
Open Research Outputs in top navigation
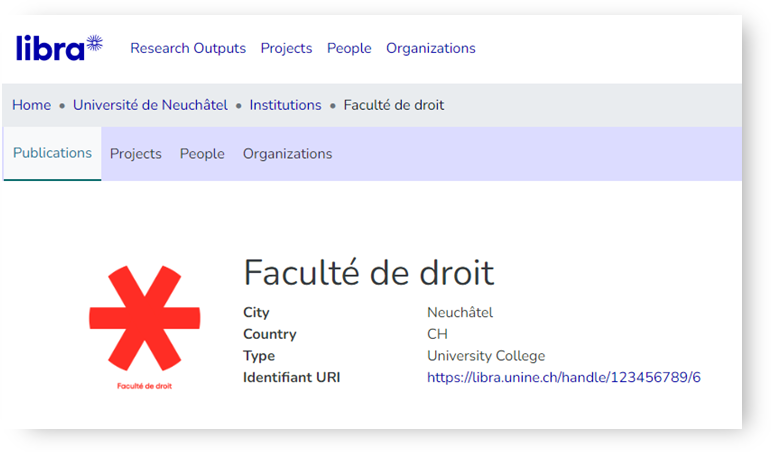(x=188, y=48)
